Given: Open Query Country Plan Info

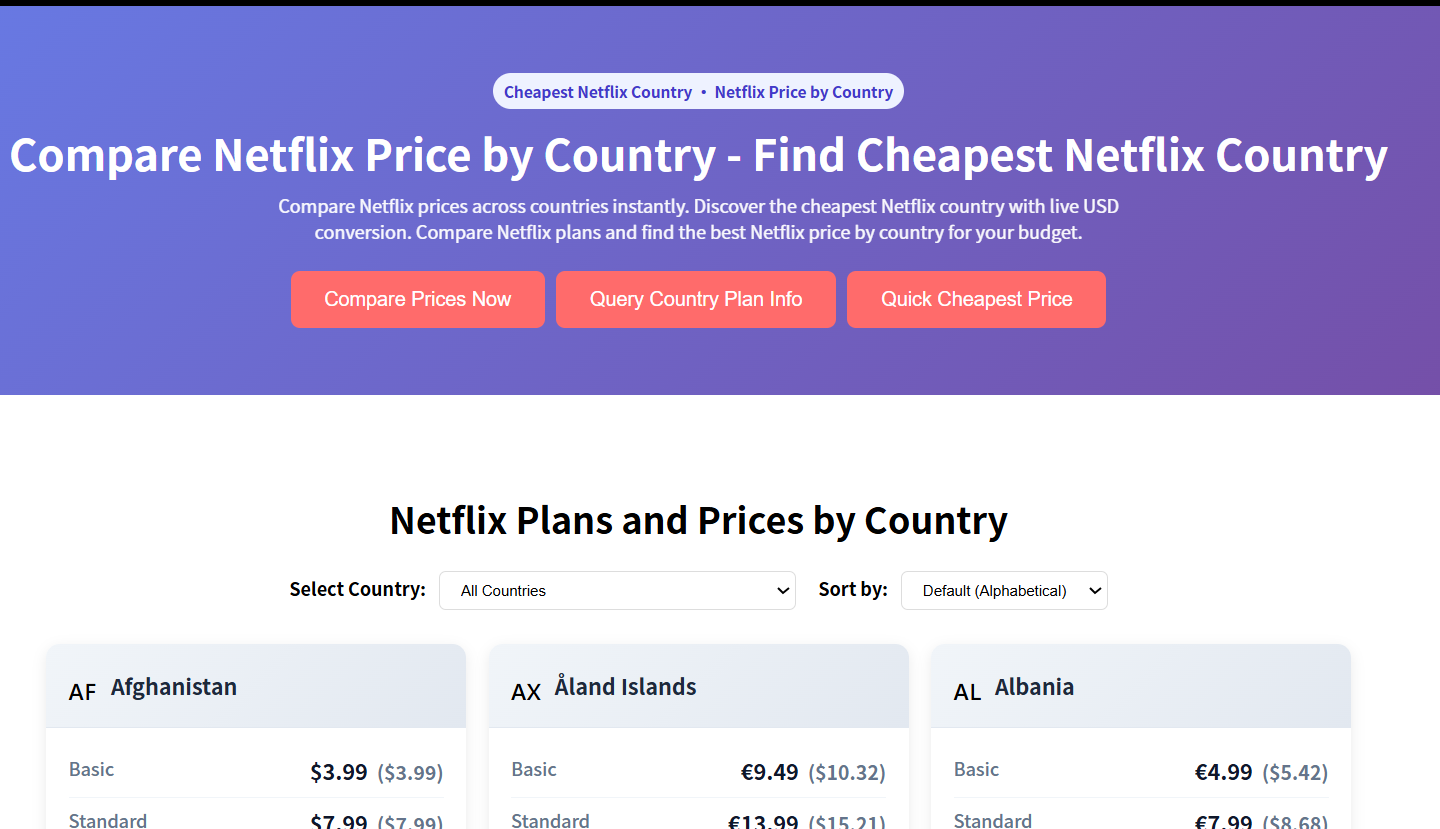Looking at the screenshot, I should coord(695,299).
